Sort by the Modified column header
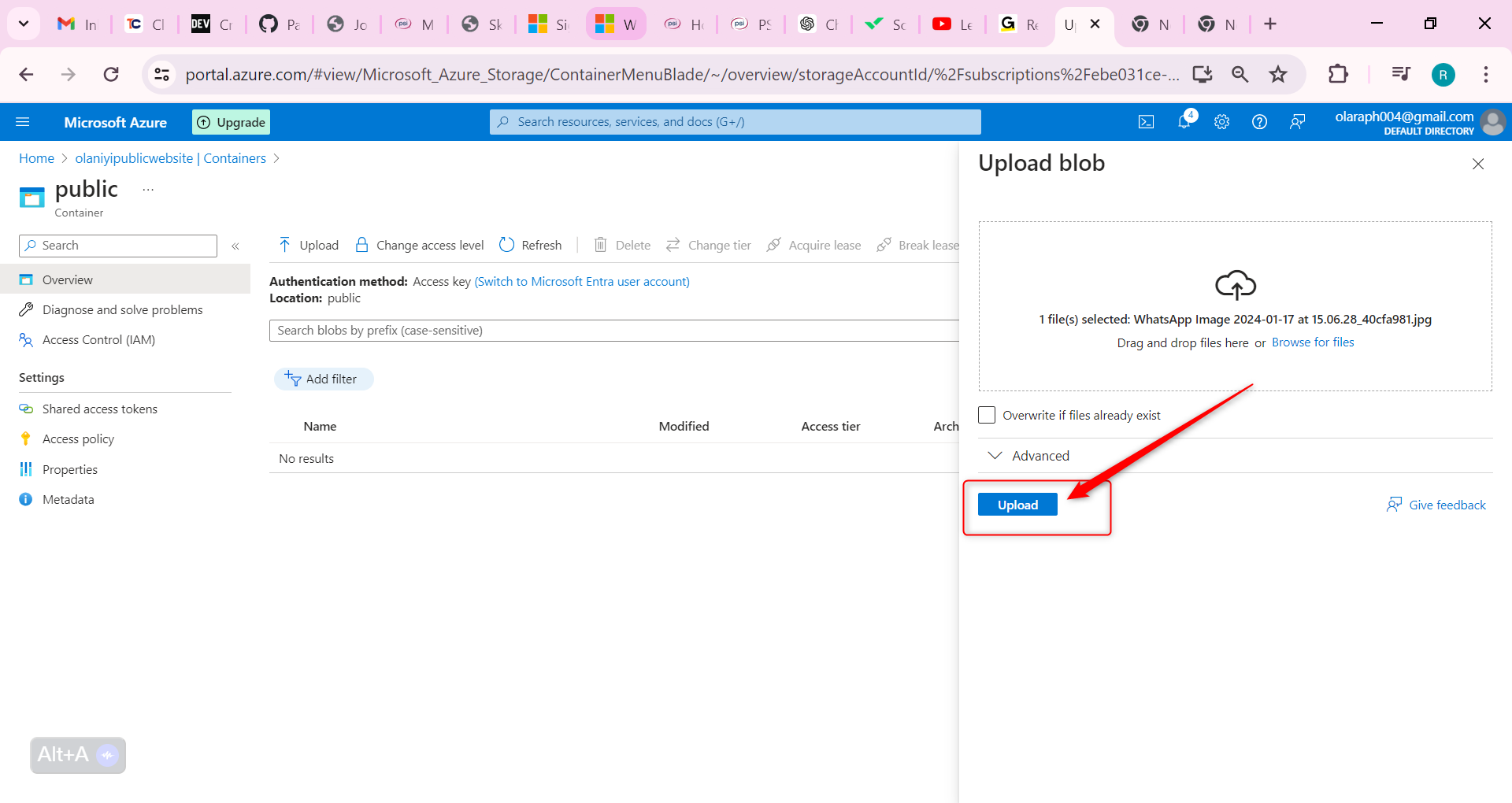The width and height of the screenshot is (1512, 803). click(684, 426)
